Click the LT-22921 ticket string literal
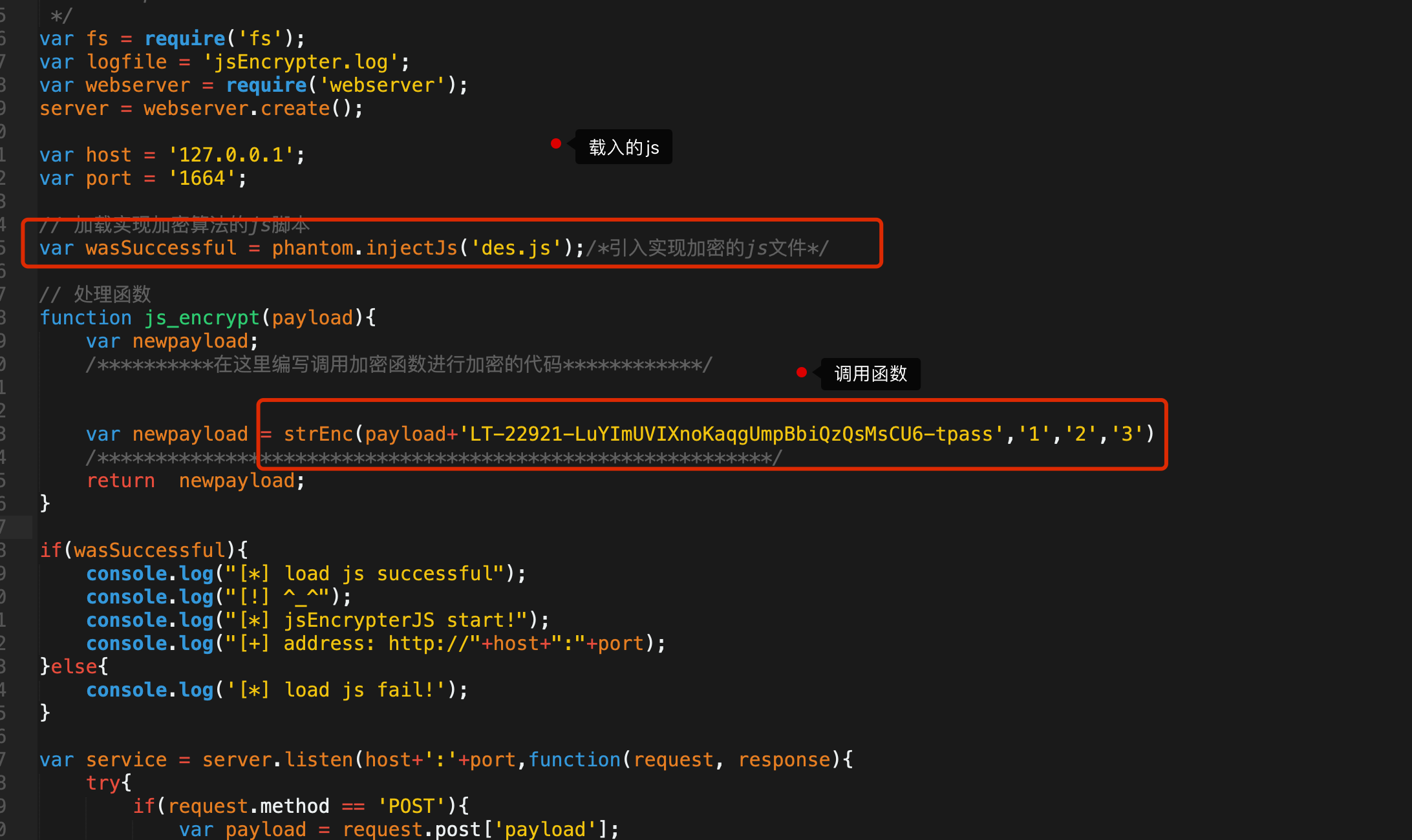 (x=732, y=434)
